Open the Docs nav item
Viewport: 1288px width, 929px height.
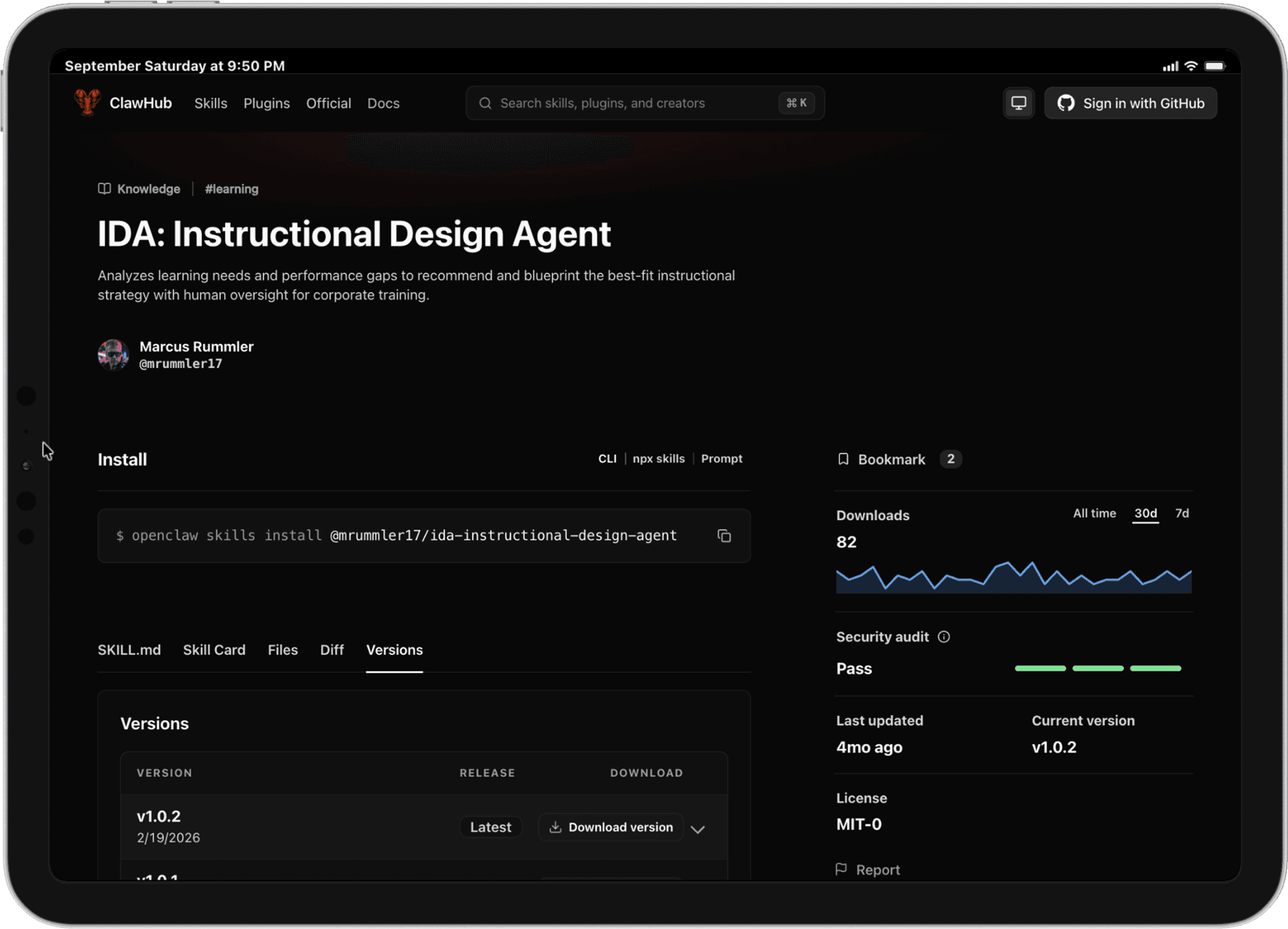pos(383,103)
